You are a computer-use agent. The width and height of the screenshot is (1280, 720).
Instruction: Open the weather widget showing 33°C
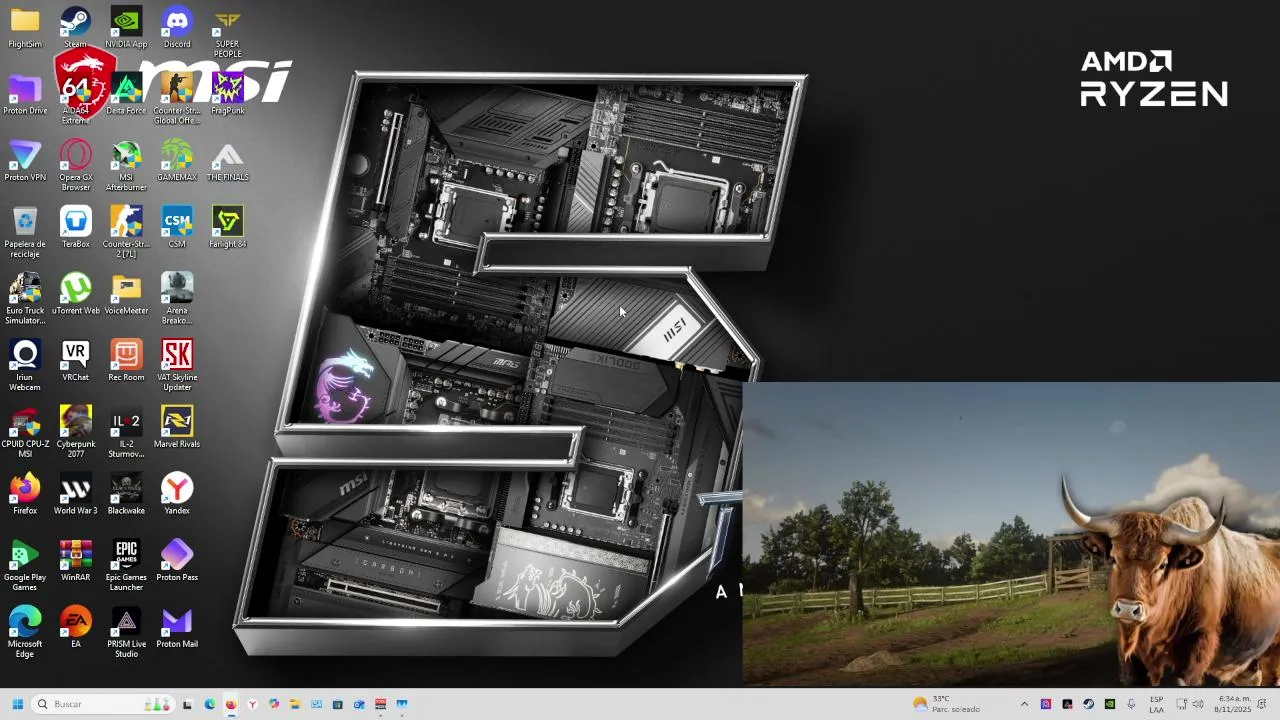(946, 704)
